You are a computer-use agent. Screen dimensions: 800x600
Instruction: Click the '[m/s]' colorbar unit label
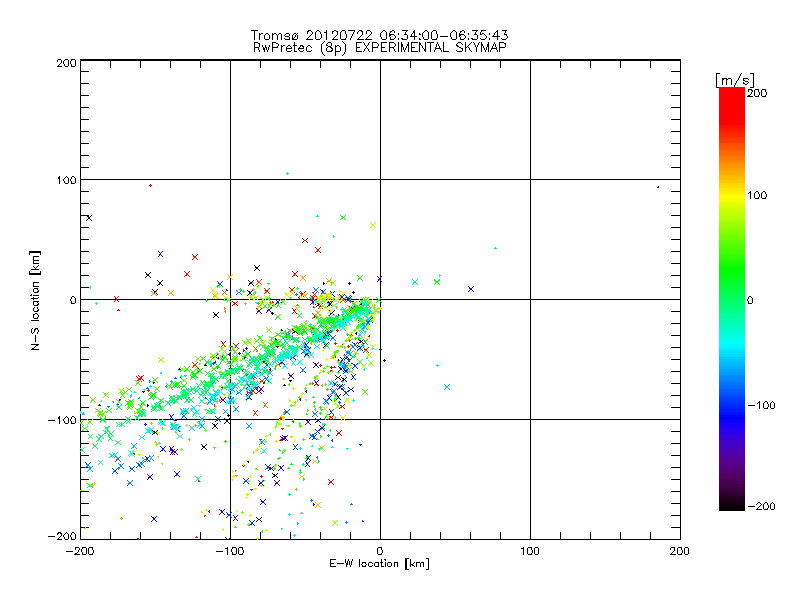pyautogui.click(x=734, y=80)
